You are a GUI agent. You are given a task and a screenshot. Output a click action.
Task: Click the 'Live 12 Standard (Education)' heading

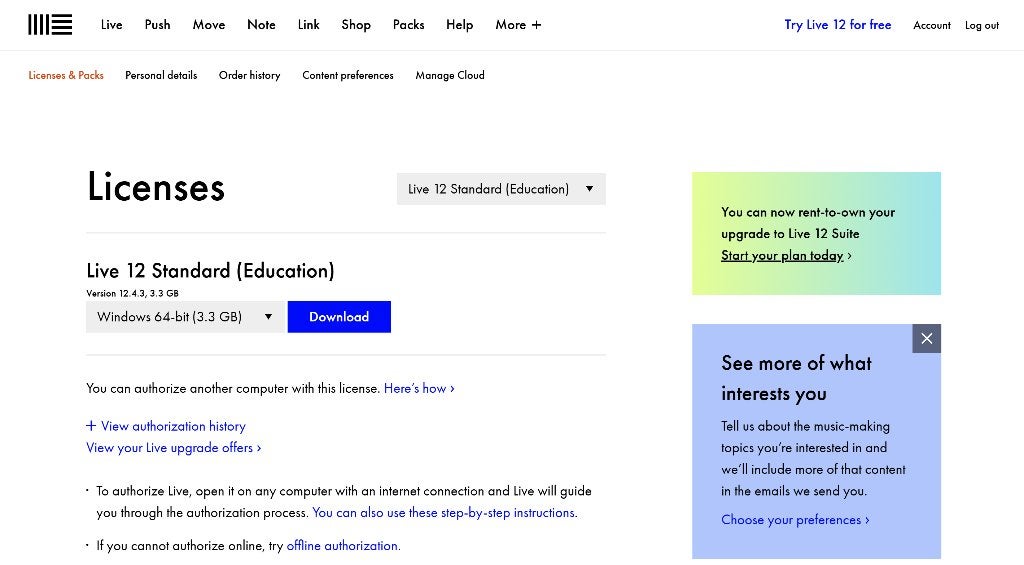click(x=210, y=270)
